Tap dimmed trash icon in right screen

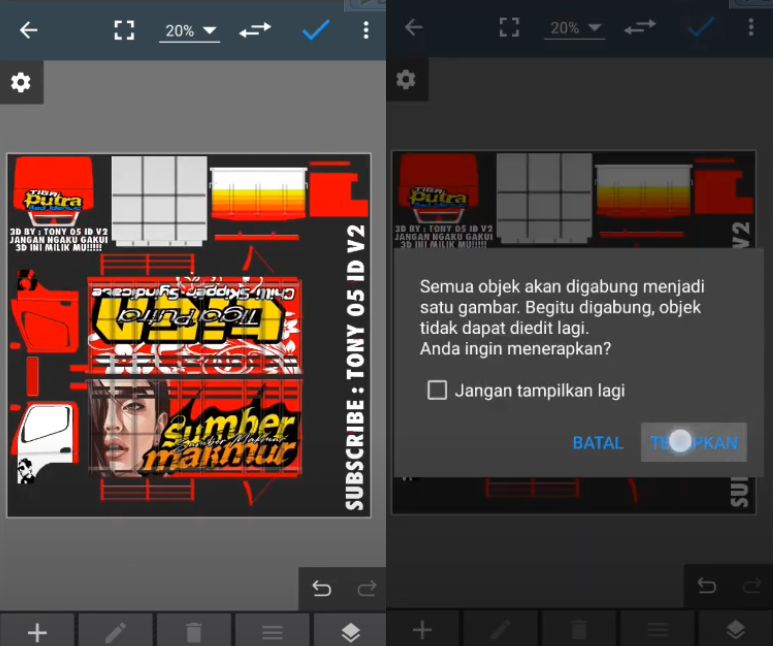[579, 630]
